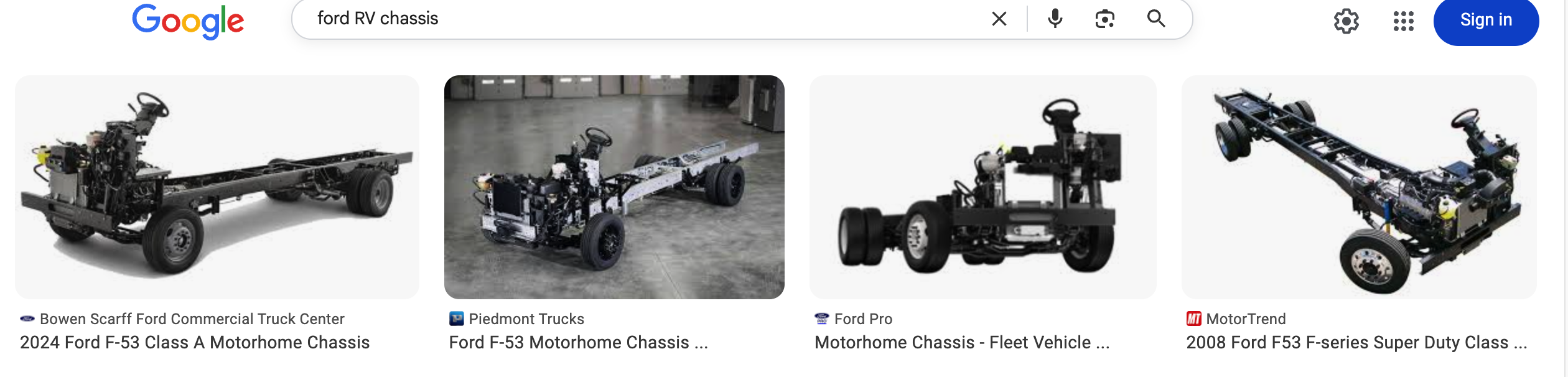Open the 'Motorhome Chassis - Fleet Vehicle' link
Image resolution: width=1568 pixels, height=377 pixels.
(962, 343)
